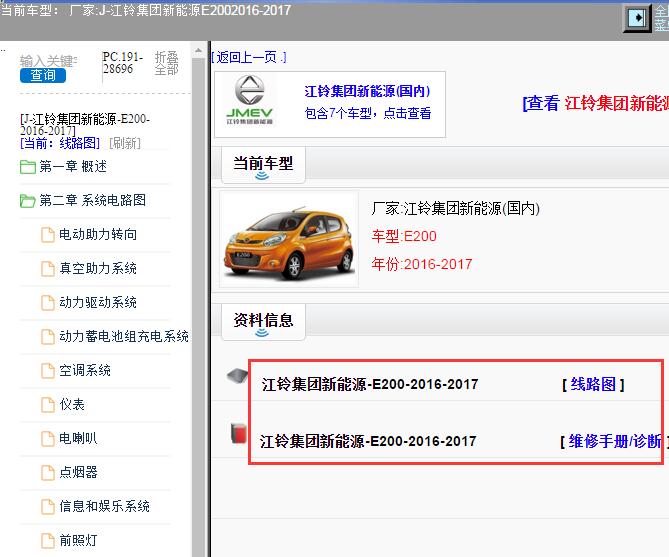This screenshot has width=669, height=557.
Task: Click the PC.191-28696 text
Action: [123, 63]
